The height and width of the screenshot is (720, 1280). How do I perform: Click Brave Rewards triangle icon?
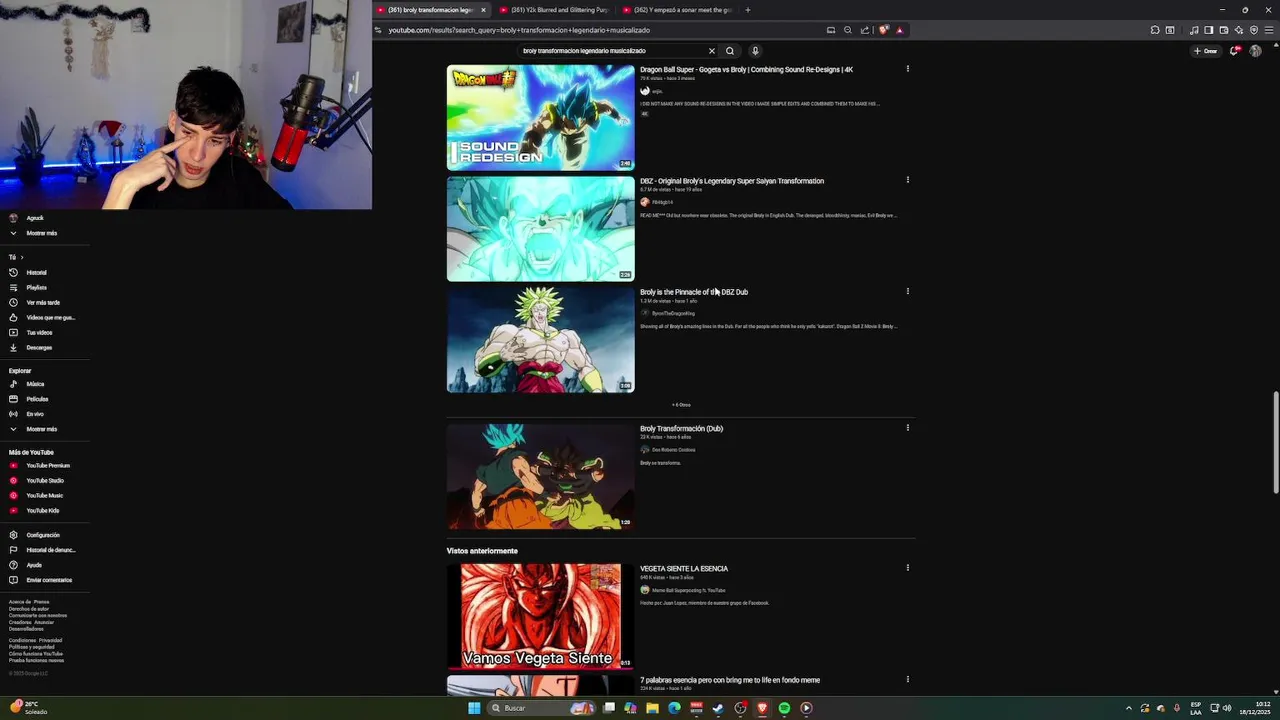[899, 30]
